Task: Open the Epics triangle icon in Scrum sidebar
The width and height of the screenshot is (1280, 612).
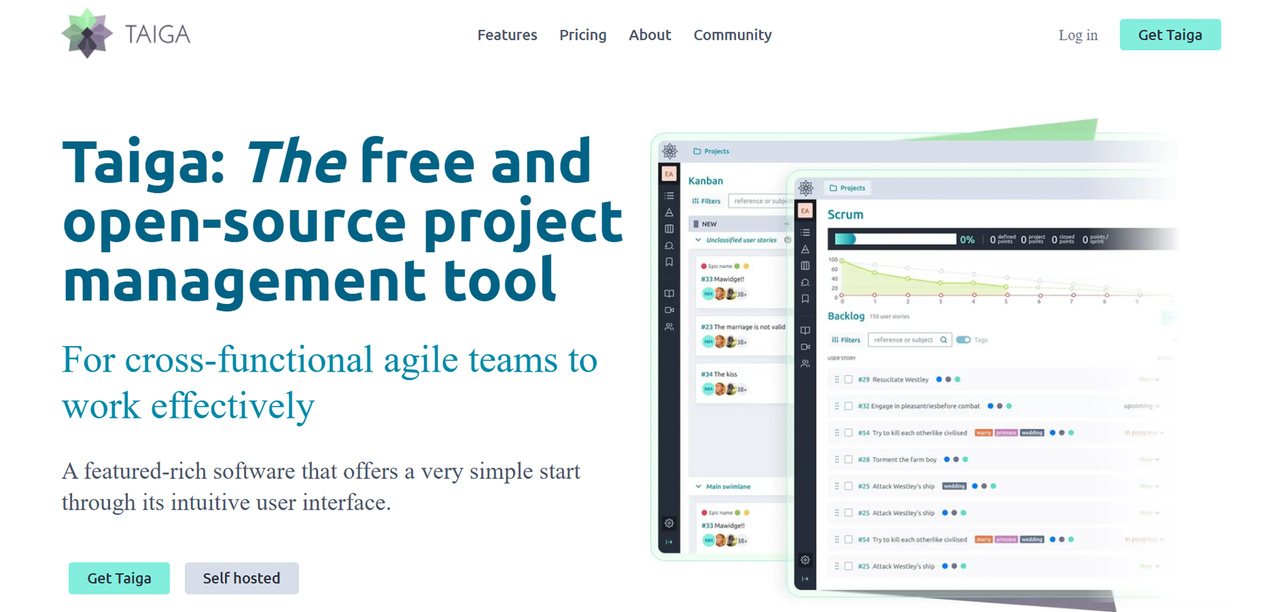Action: [x=805, y=249]
